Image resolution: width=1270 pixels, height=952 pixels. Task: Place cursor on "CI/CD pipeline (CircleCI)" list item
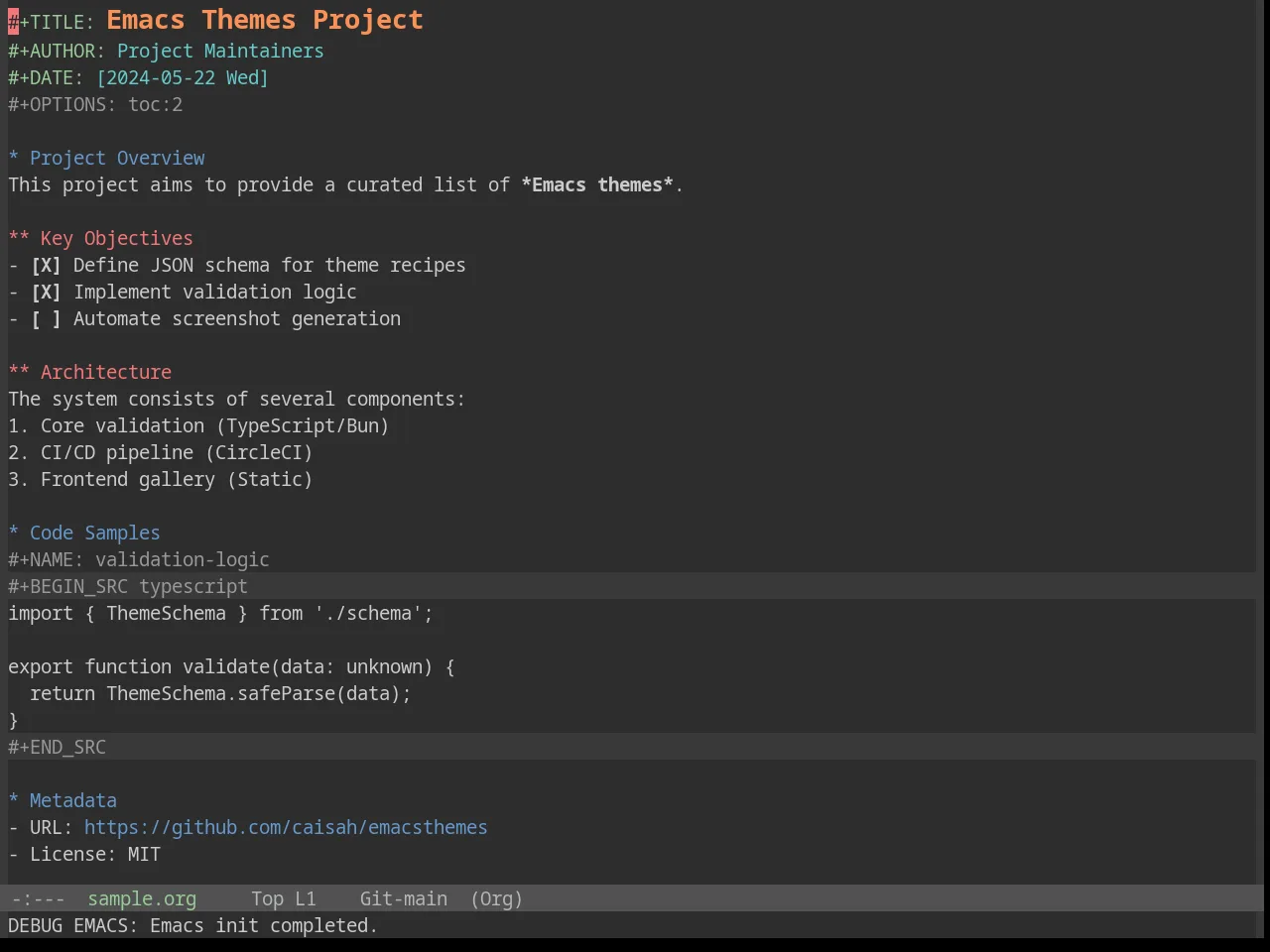(x=161, y=453)
